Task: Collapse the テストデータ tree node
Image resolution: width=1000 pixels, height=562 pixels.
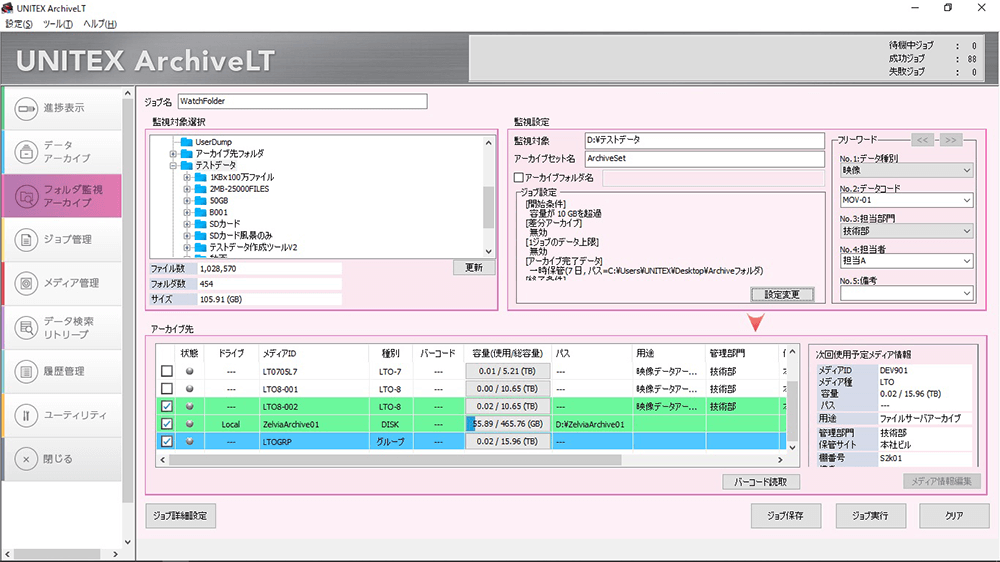Action: (x=173, y=165)
